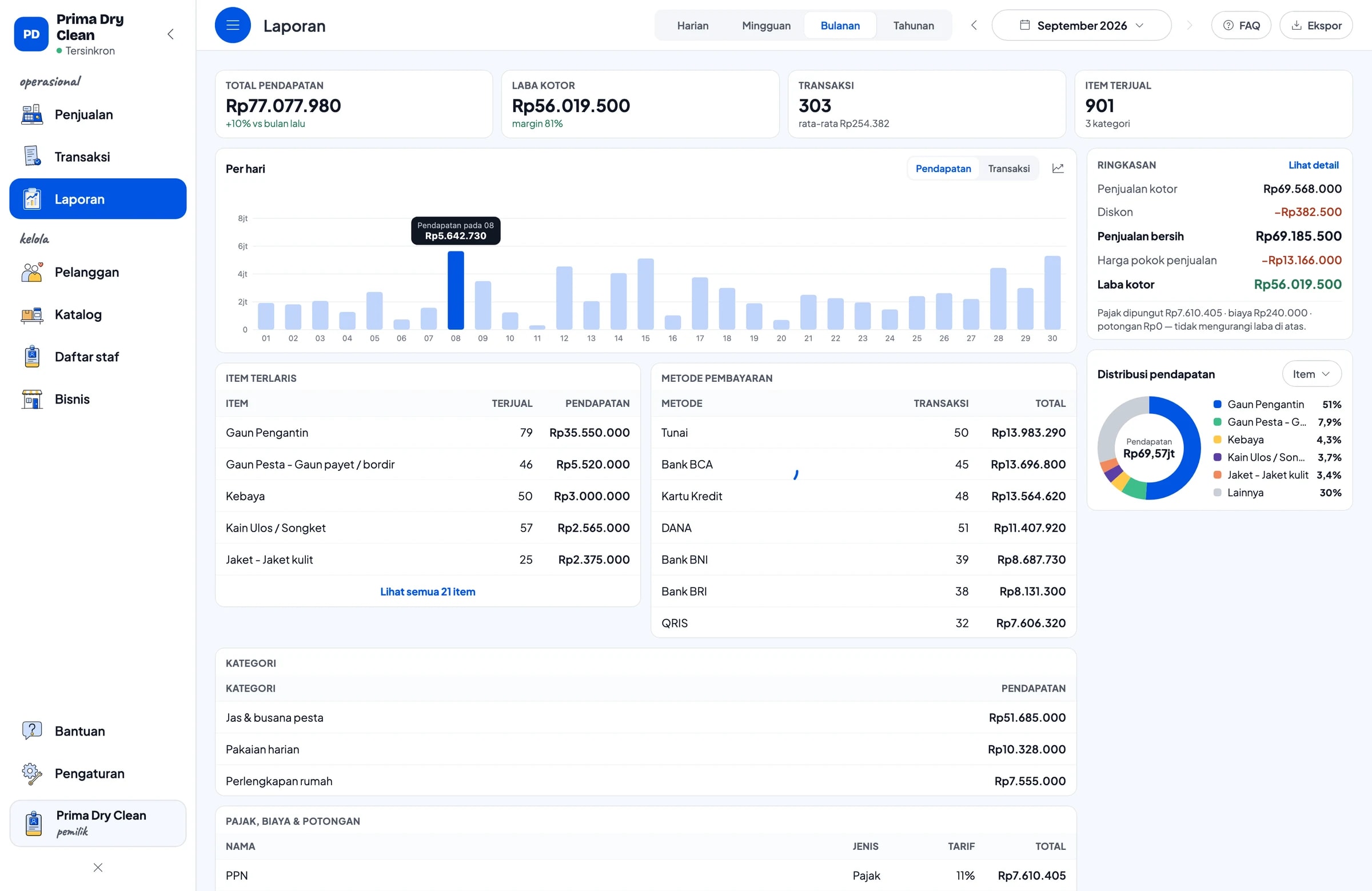Click the X icon below the profile card
This screenshot has width=1372, height=891.
click(x=98, y=868)
